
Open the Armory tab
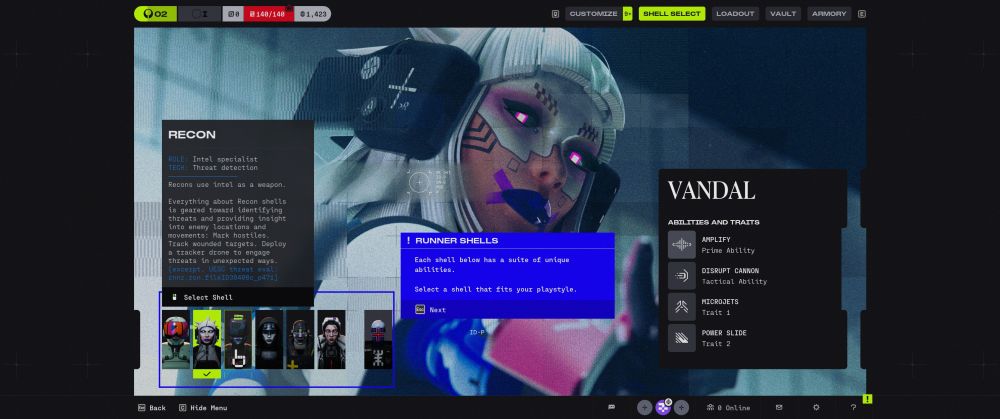click(x=829, y=14)
